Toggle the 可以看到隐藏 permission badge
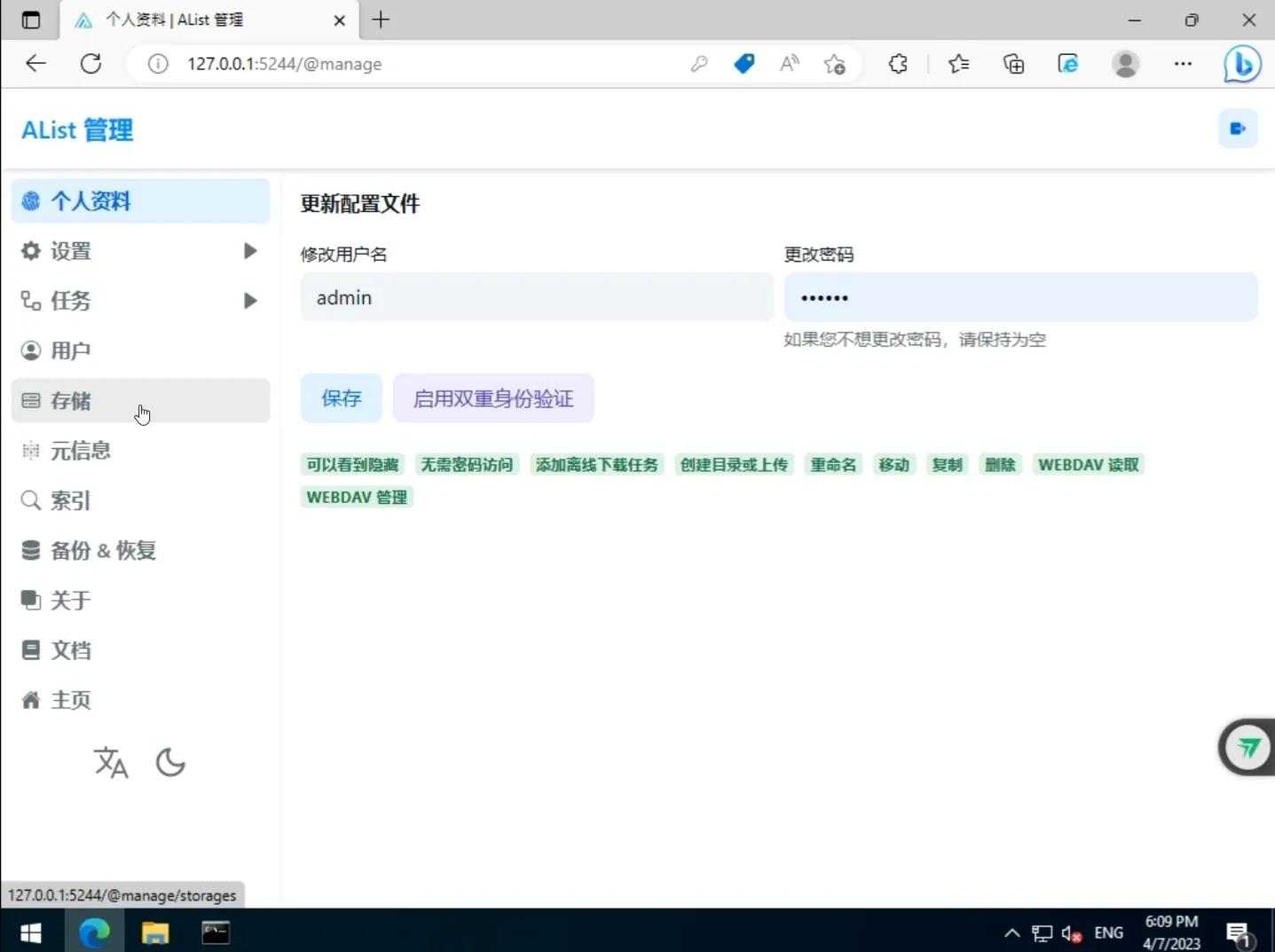The image size is (1275, 952). click(x=352, y=464)
